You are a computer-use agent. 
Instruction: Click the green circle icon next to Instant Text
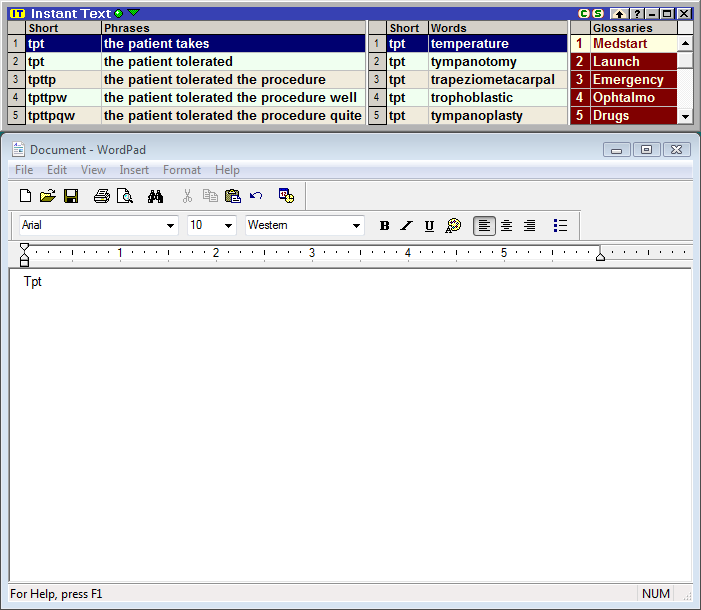coord(118,13)
